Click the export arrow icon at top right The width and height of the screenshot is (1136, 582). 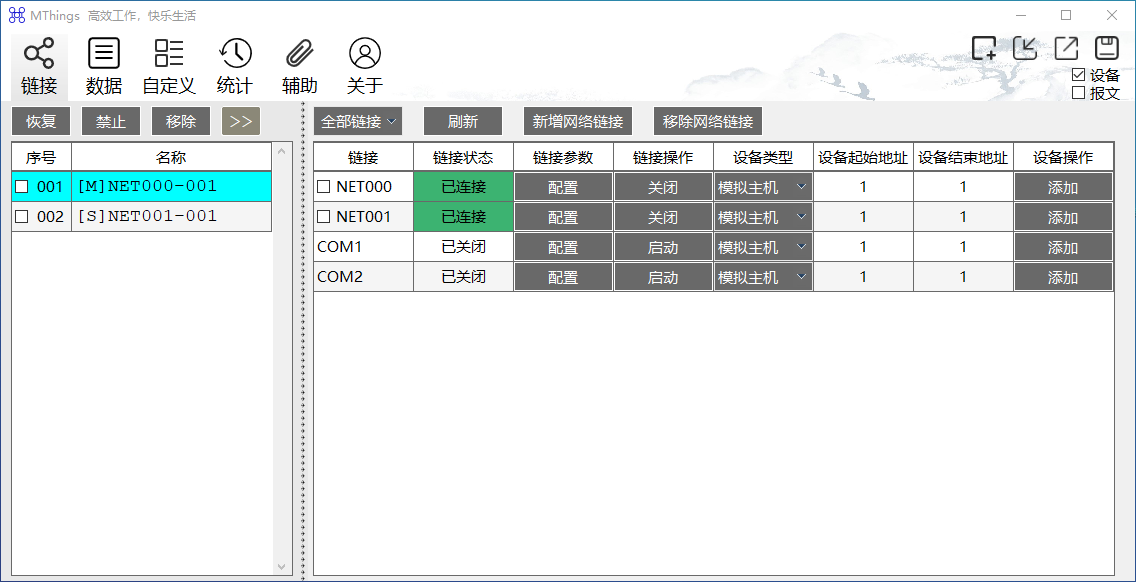1066,48
